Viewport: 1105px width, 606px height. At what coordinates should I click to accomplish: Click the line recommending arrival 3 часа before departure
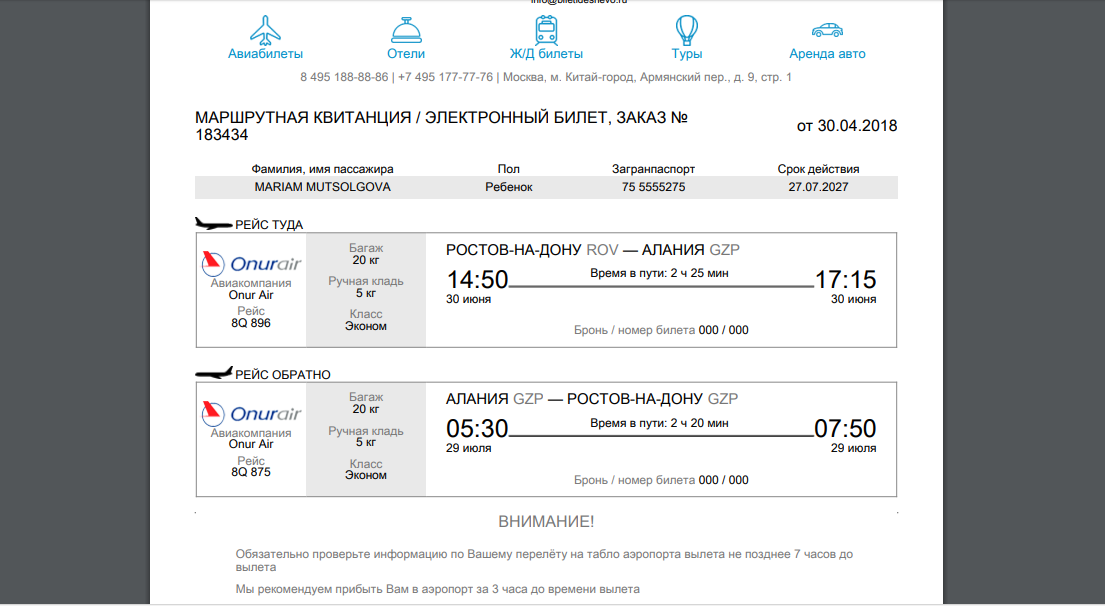438,589
